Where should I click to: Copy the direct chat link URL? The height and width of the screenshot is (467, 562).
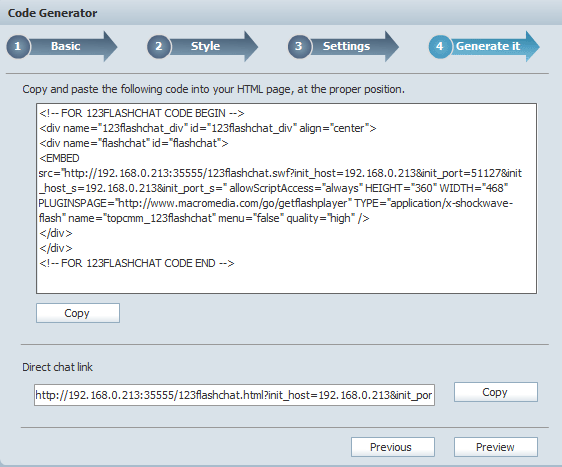[x=496, y=392]
